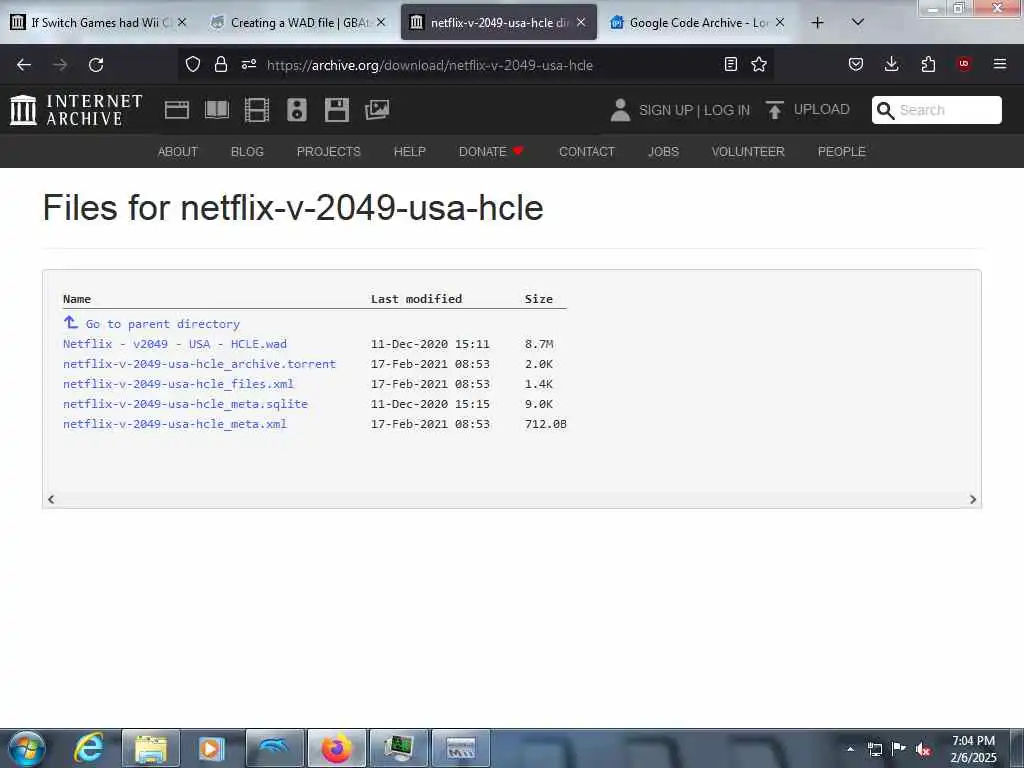Viewport: 1024px width, 768px height.
Task: Close the Creating a WAD file tab
Action: (381, 22)
